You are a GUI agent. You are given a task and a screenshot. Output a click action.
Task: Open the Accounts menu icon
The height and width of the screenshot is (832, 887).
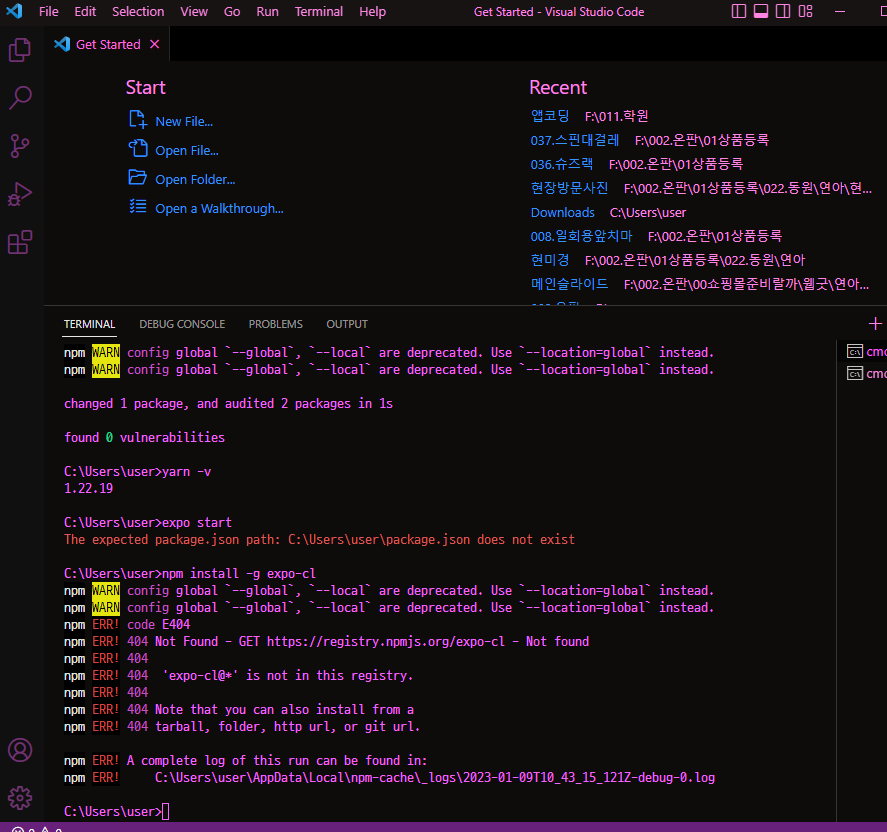coord(20,750)
